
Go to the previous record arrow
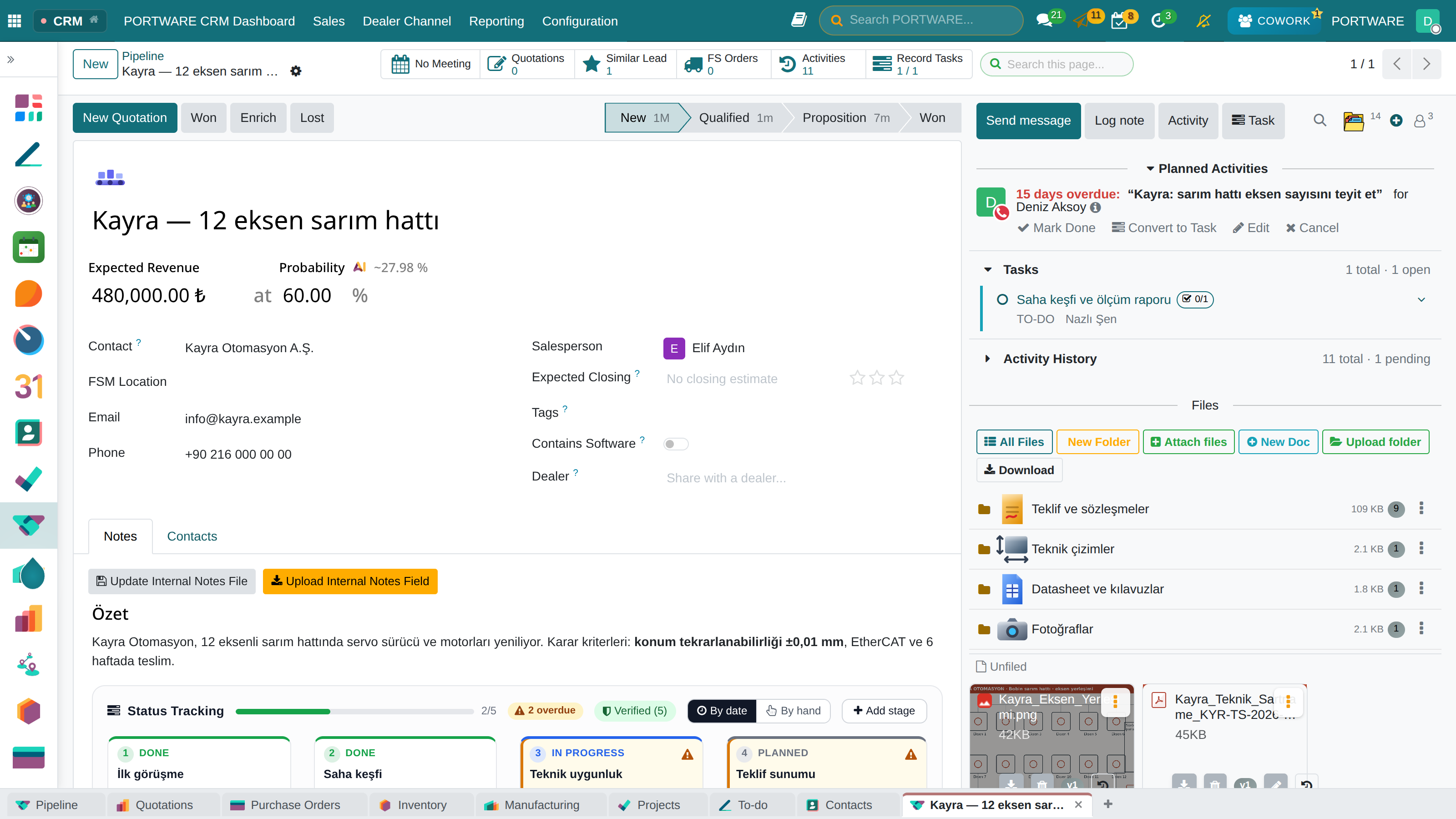(x=1397, y=64)
